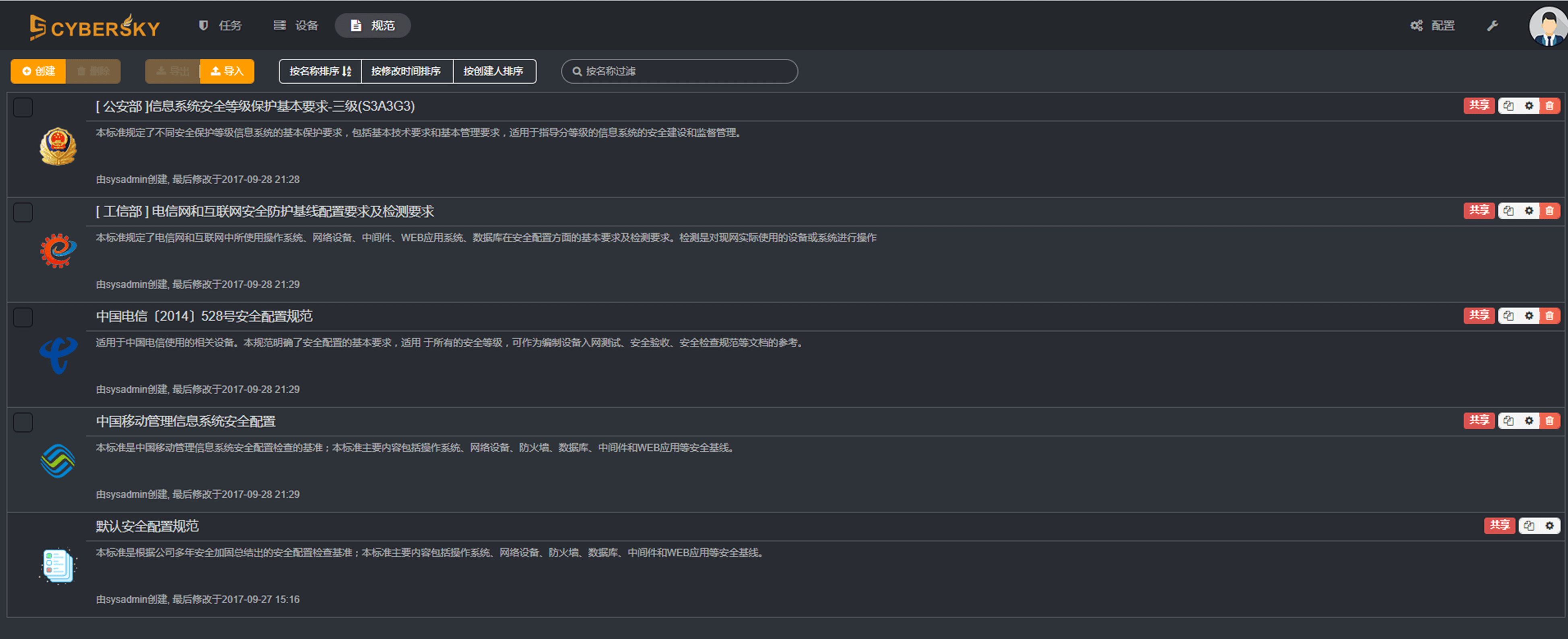Viewport: 1568px width, 639px height.
Task: Open the 设备 tab
Action: [x=297, y=26]
